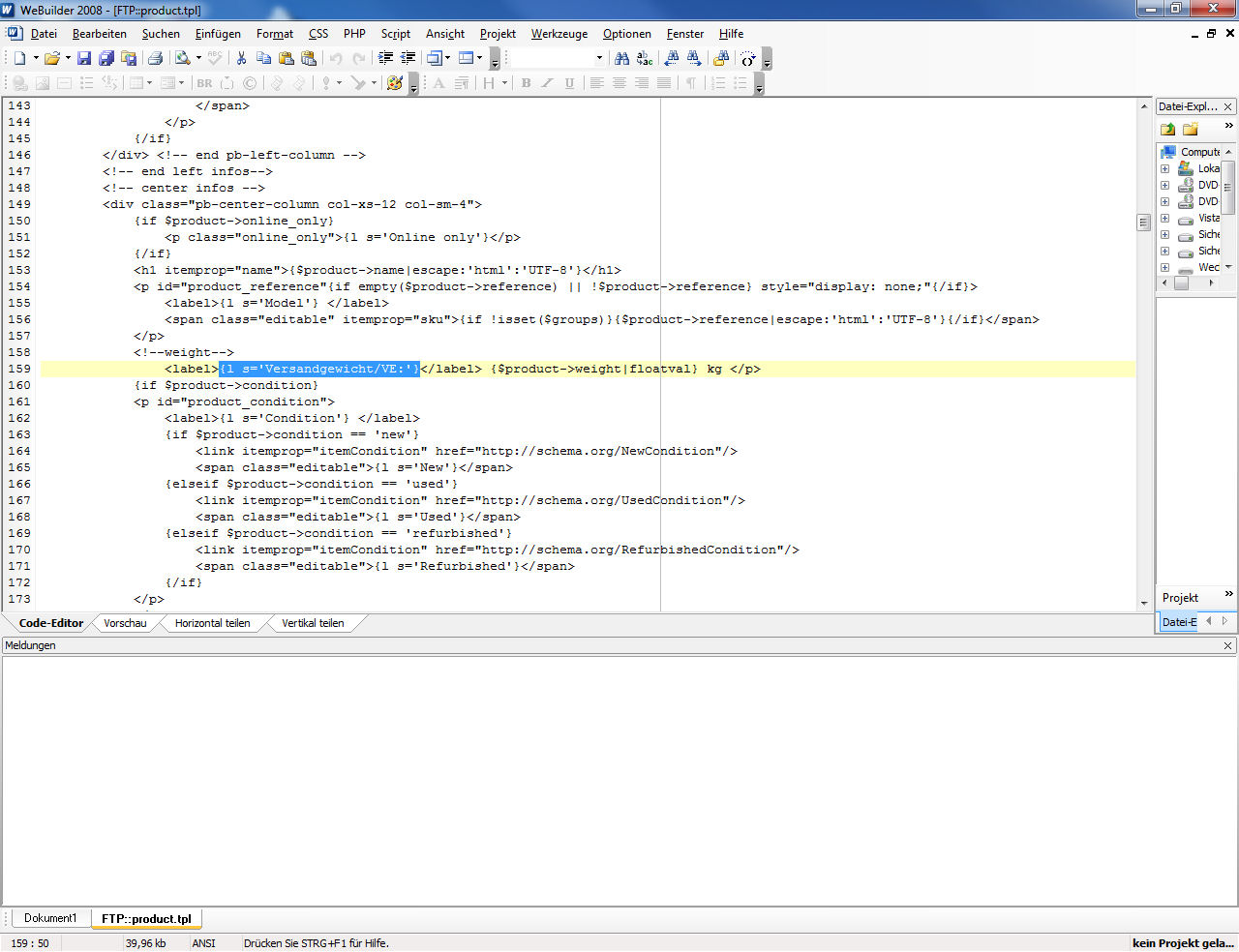The width and height of the screenshot is (1239, 952).
Task: Find the previous match with the left-arrow binoculars
Action: (x=672, y=58)
